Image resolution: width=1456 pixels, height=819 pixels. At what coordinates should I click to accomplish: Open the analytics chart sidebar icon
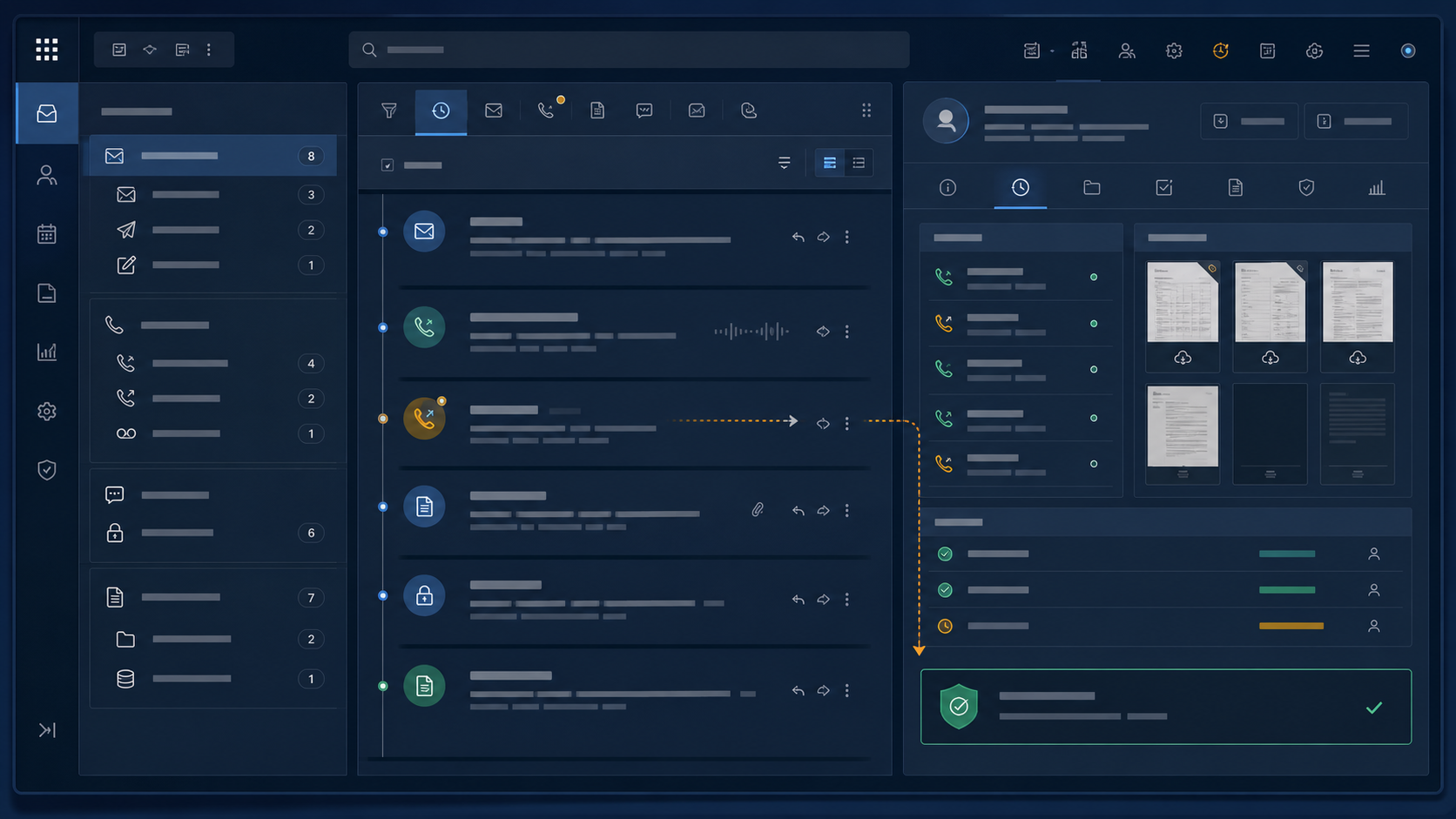(47, 352)
